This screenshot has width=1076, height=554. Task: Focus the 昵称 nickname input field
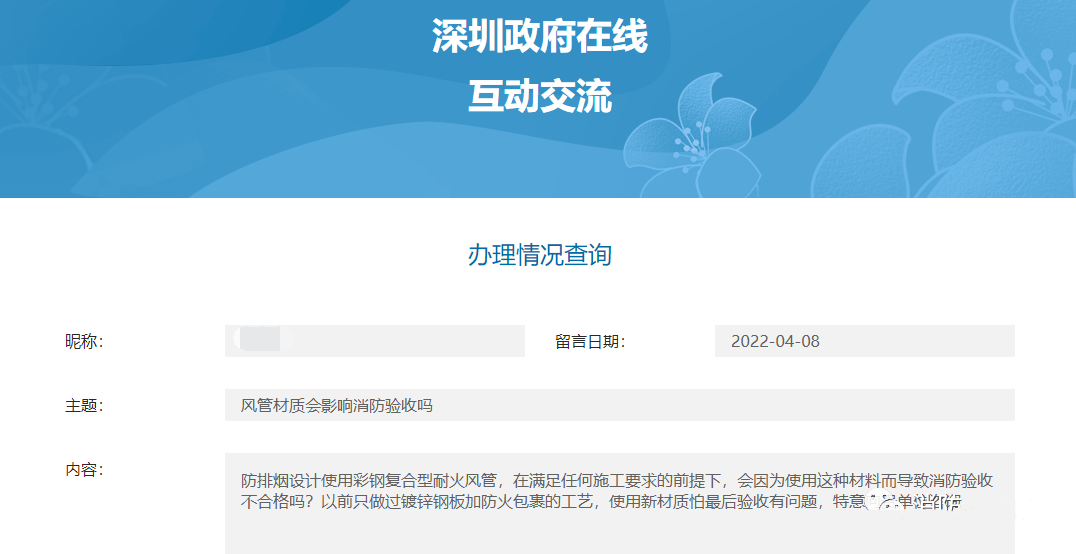(400, 341)
